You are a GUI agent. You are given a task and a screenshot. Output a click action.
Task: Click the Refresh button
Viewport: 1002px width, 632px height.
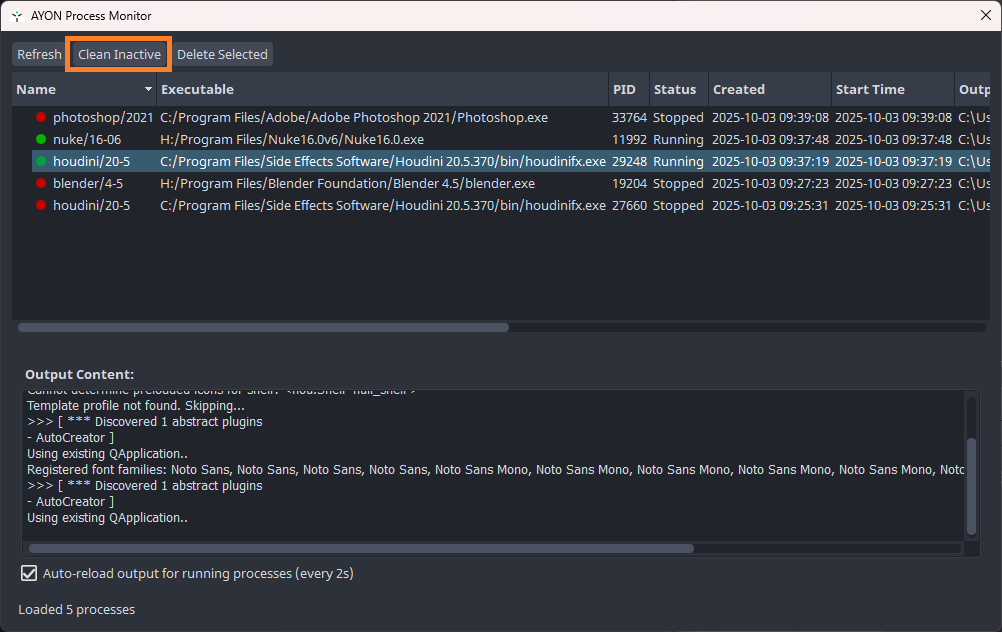(39, 54)
